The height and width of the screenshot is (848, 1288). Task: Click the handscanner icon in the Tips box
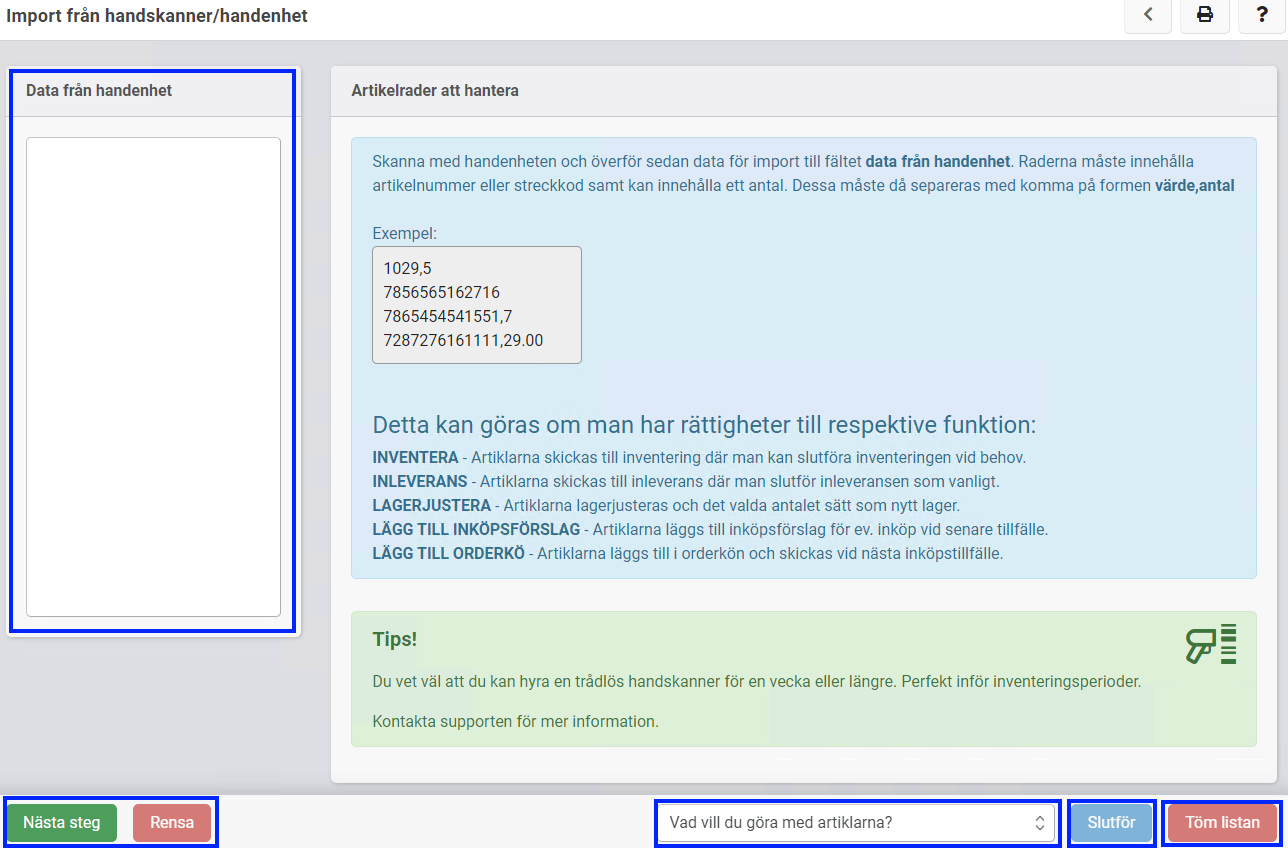pos(1211,644)
